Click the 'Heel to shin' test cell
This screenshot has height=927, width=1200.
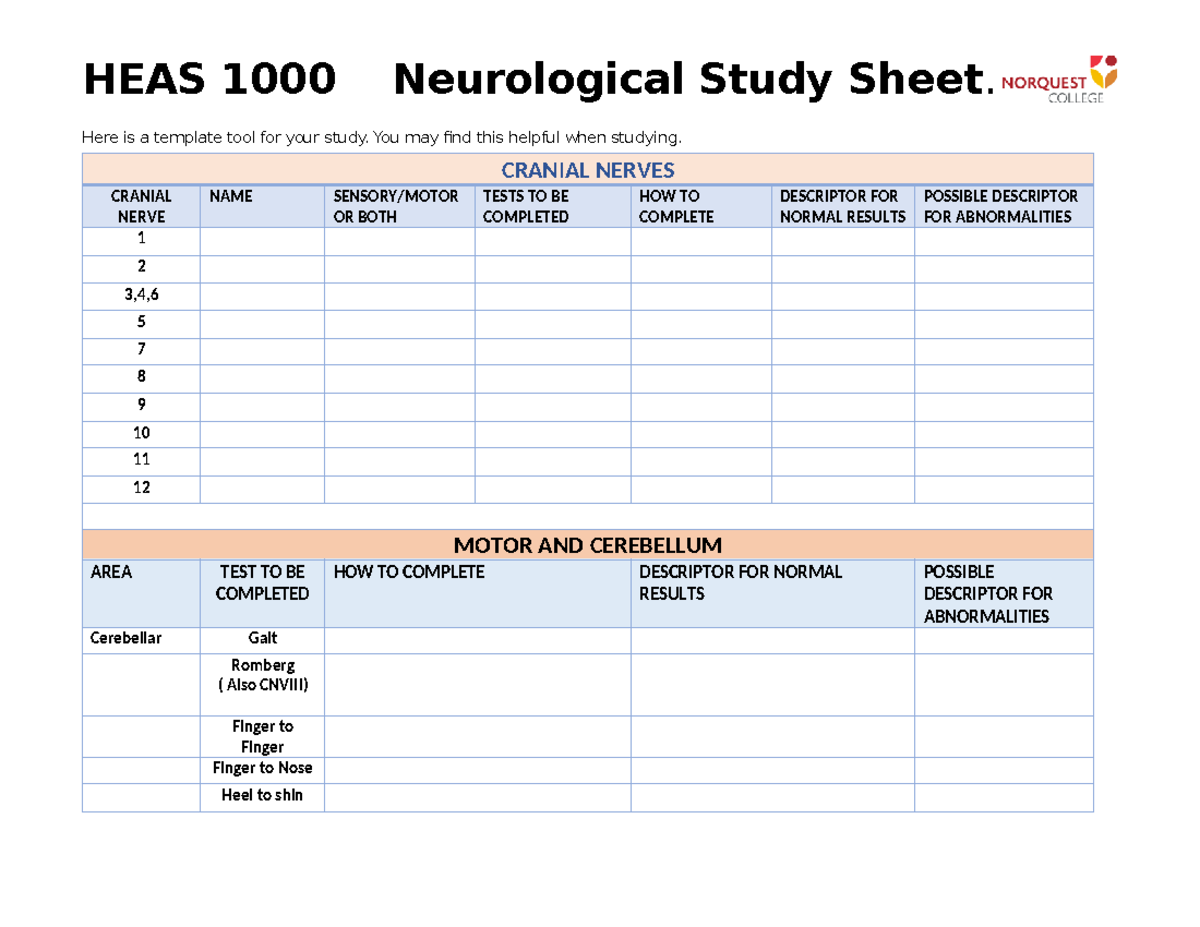[x=262, y=798]
